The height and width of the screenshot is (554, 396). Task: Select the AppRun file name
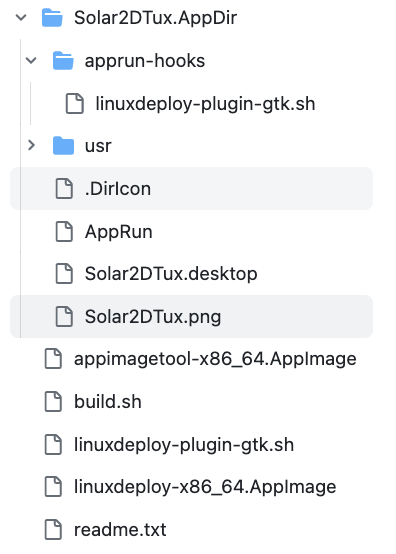(119, 232)
